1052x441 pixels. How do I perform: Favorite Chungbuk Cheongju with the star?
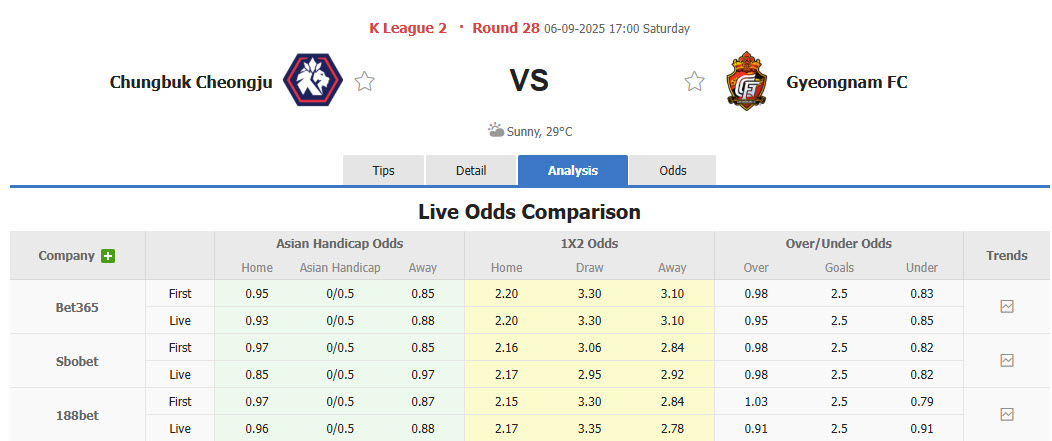(x=365, y=82)
